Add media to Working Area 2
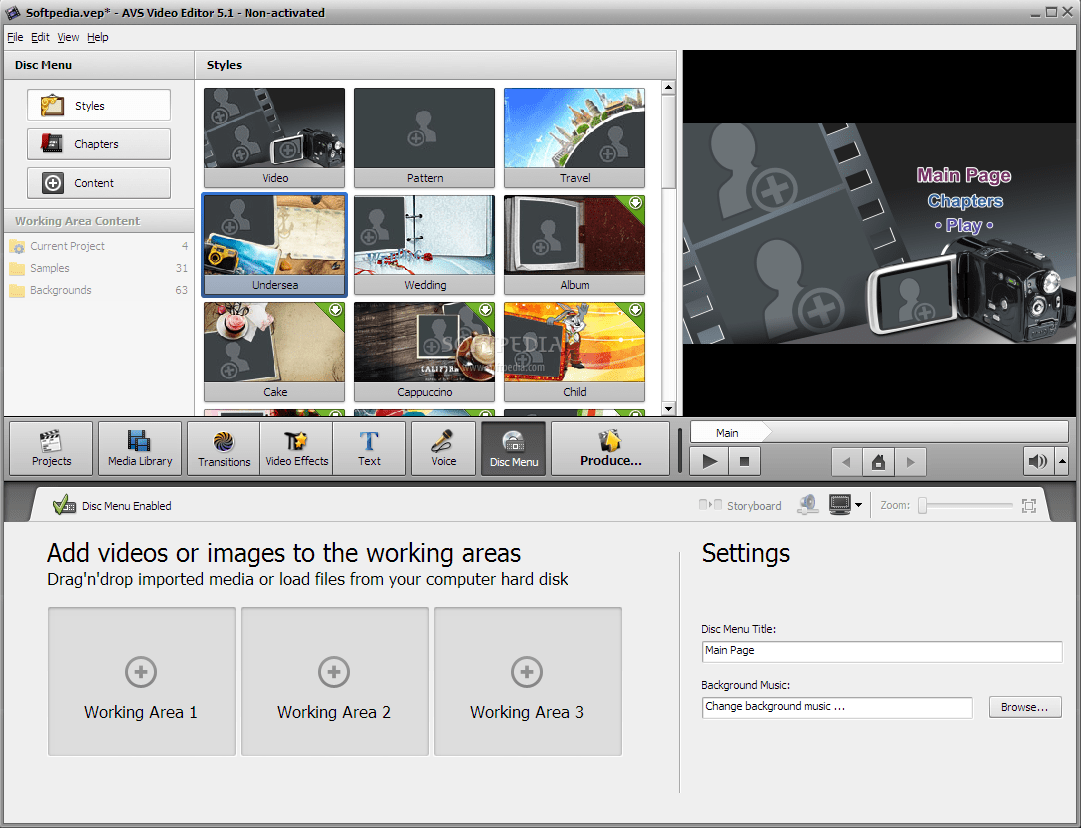1081x828 pixels. pyautogui.click(x=334, y=681)
